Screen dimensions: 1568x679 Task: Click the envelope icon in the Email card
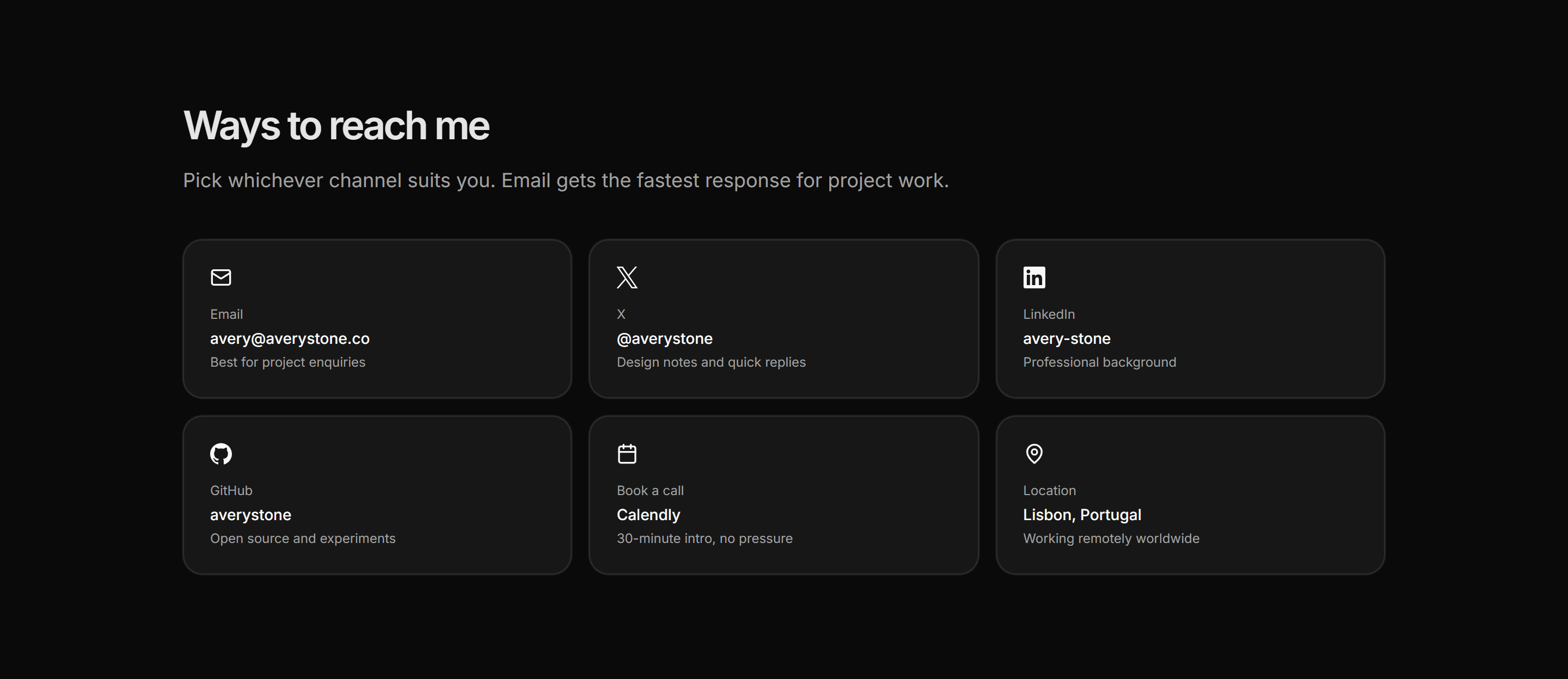(x=221, y=277)
